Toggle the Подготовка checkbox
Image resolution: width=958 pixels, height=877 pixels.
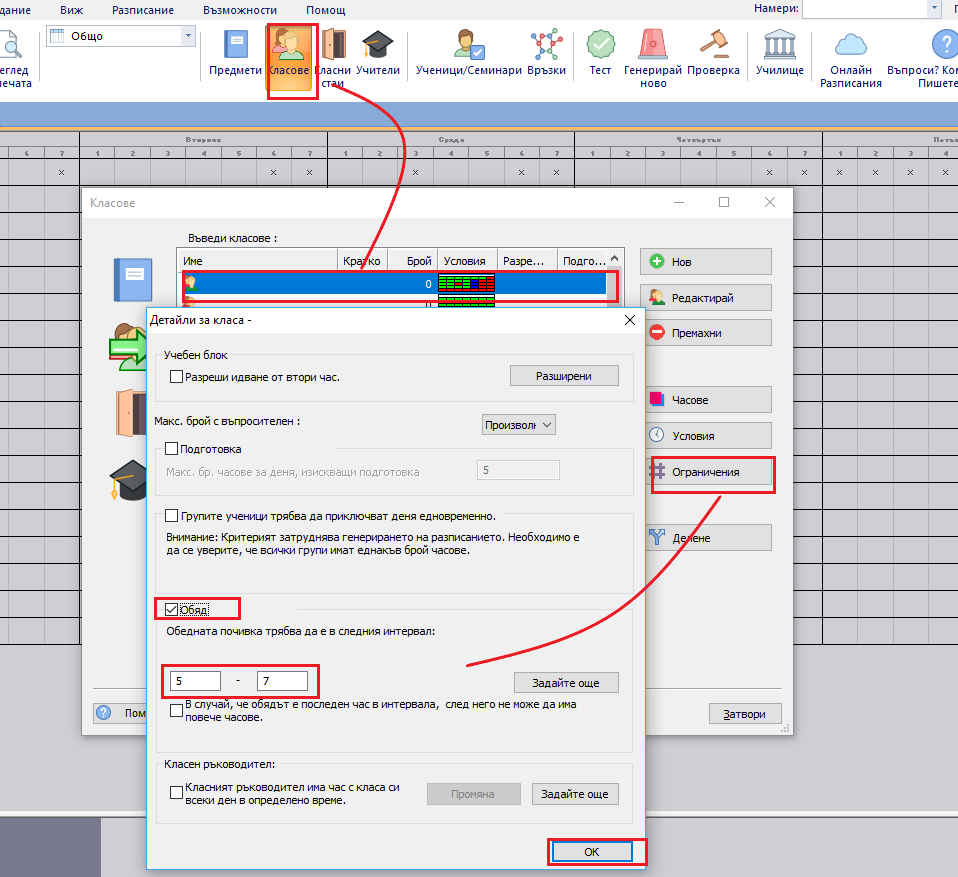pos(171,449)
